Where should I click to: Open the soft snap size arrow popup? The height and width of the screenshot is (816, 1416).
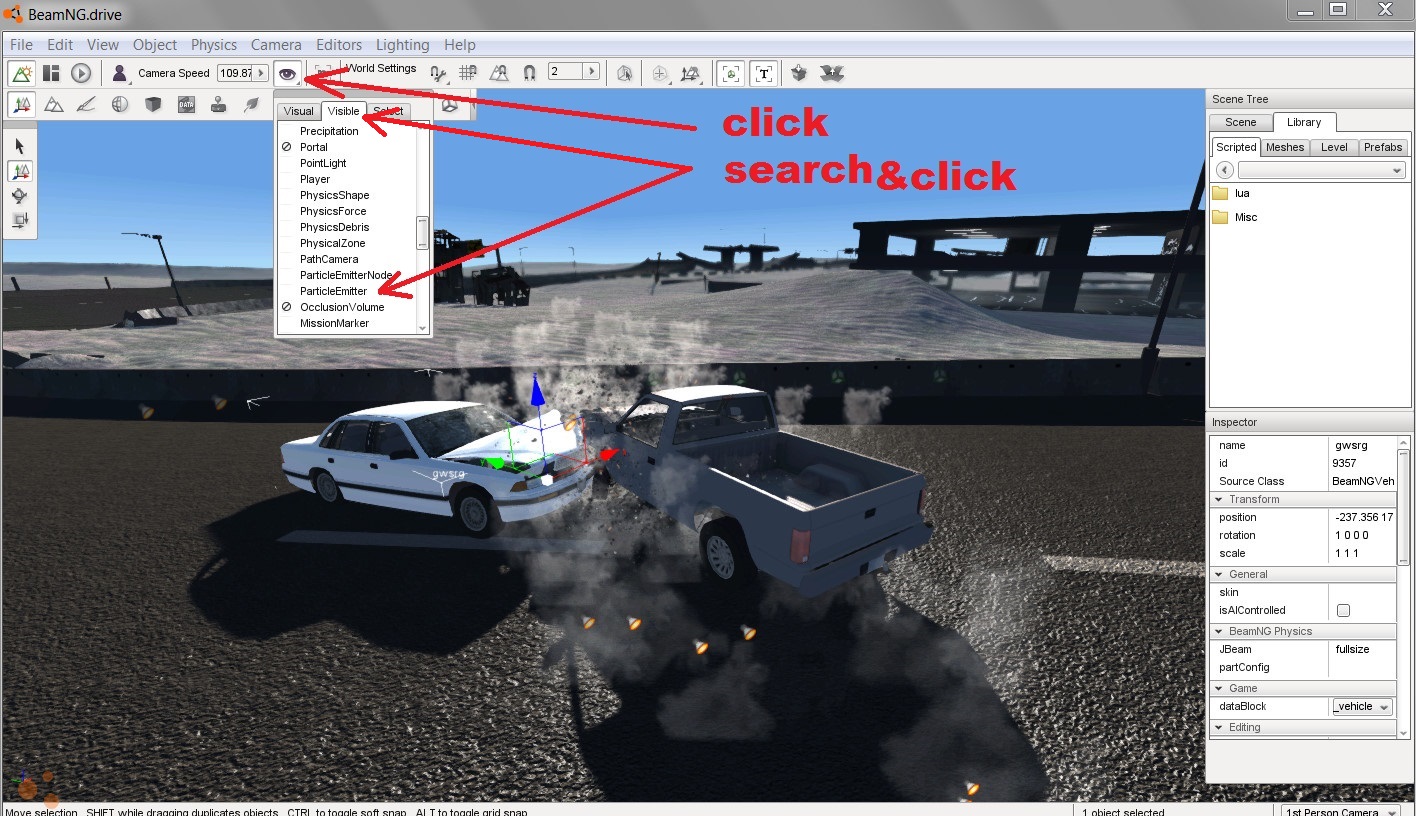click(x=592, y=72)
